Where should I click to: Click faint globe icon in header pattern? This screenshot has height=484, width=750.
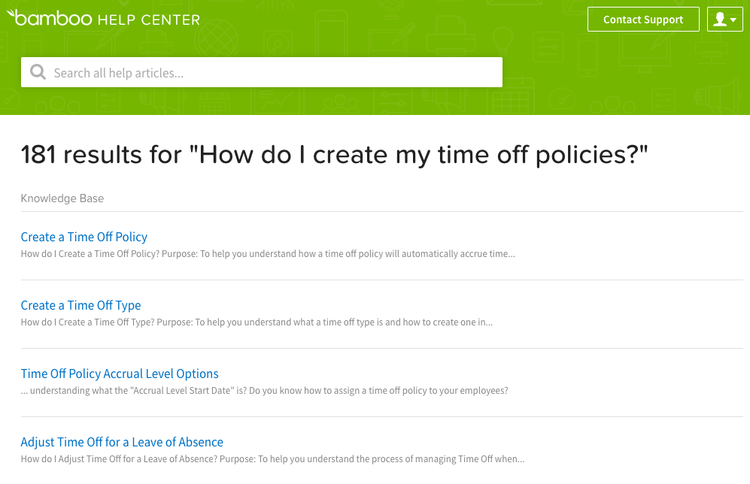pyautogui.click(x=217, y=38)
